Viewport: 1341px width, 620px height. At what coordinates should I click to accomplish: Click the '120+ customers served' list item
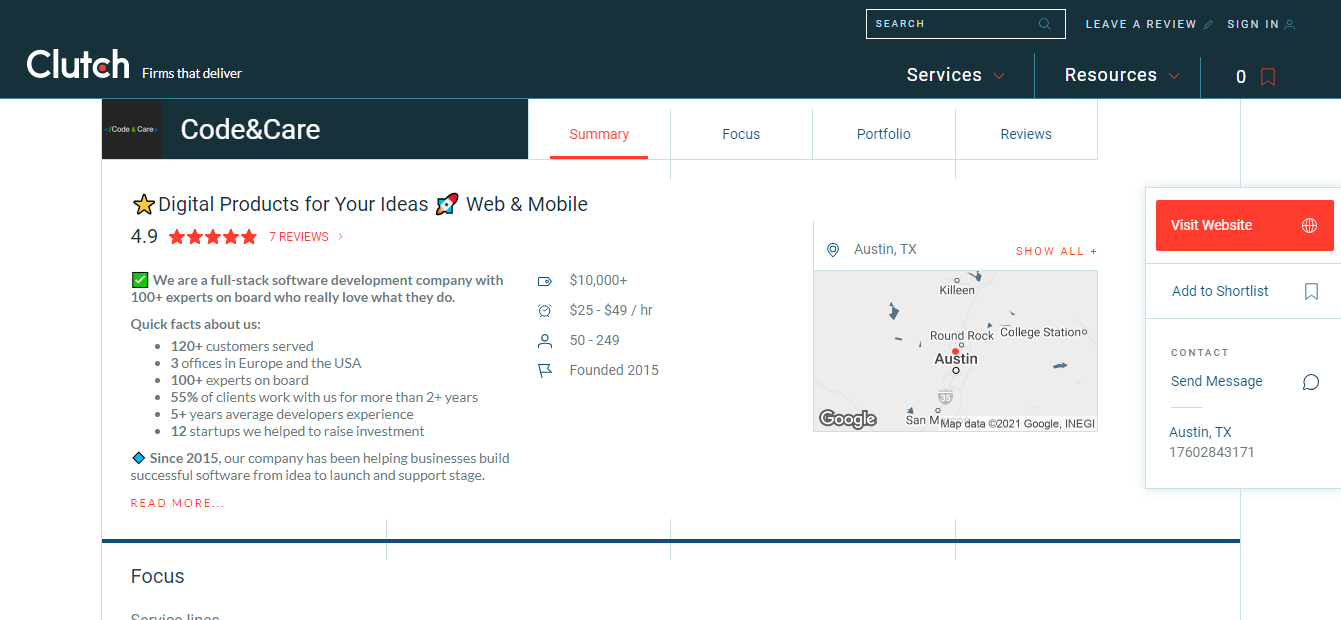(242, 346)
